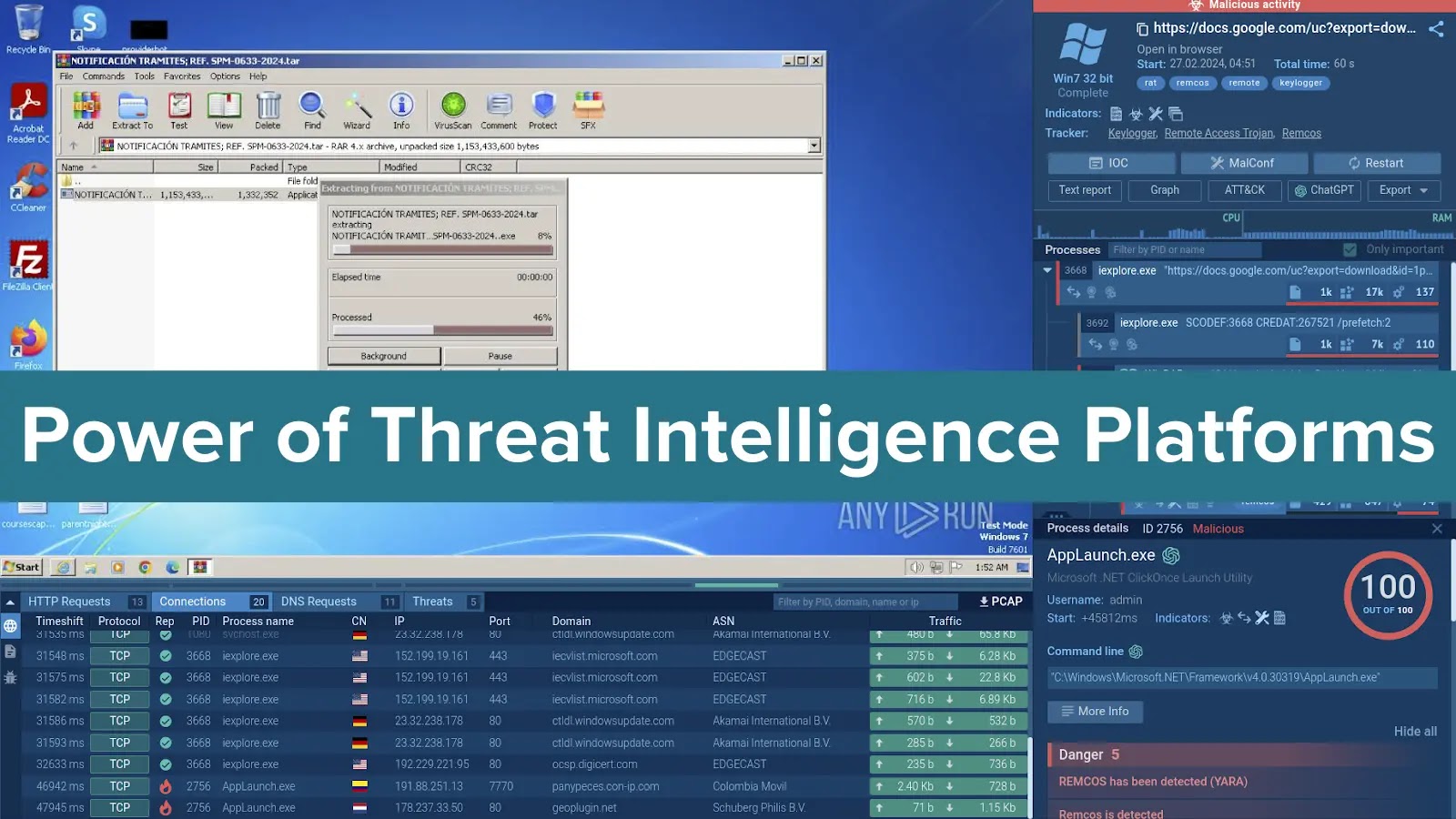Switch to the DNS Requests tab
1456x819 pixels.
click(x=318, y=602)
